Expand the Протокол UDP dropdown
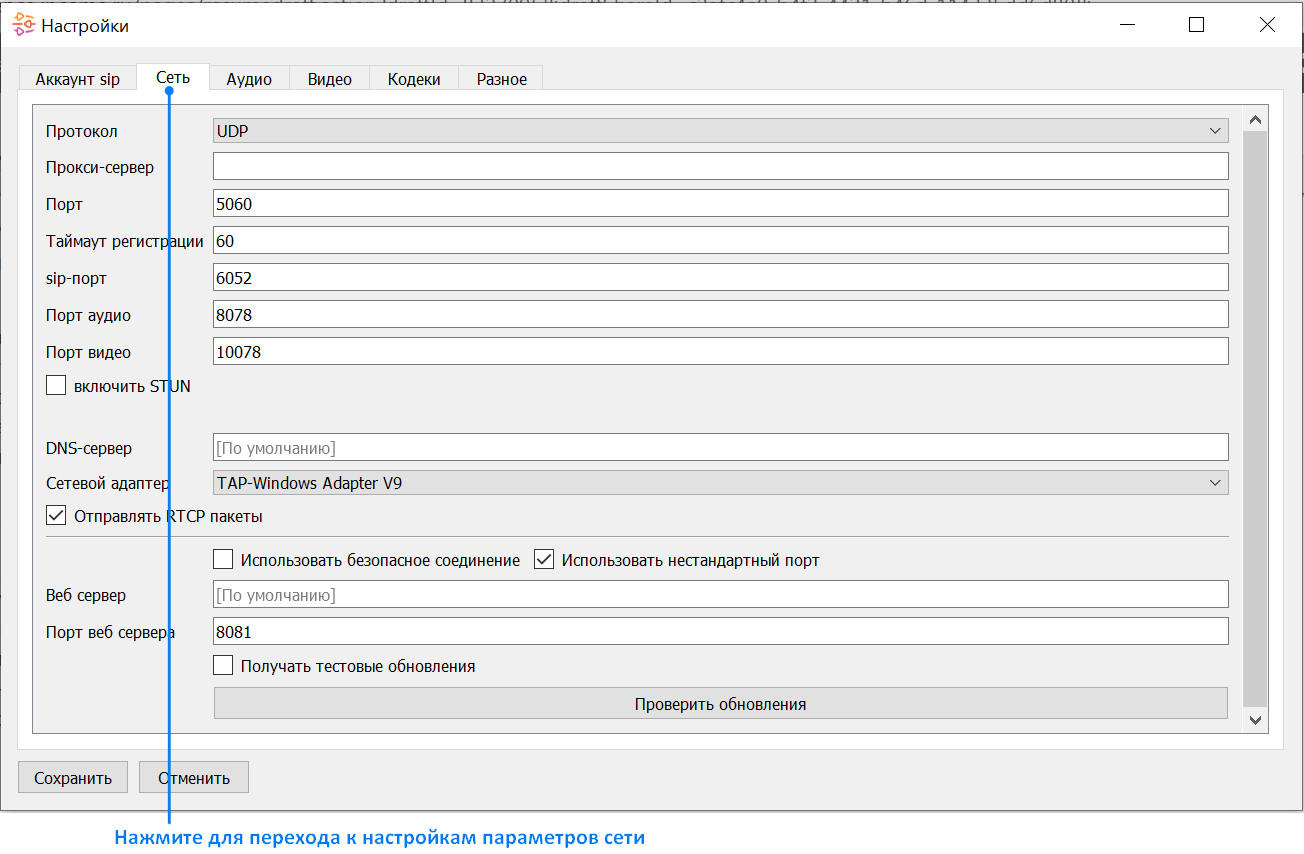The width and height of the screenshot is (1304, 854). click(x=721, y=131)
